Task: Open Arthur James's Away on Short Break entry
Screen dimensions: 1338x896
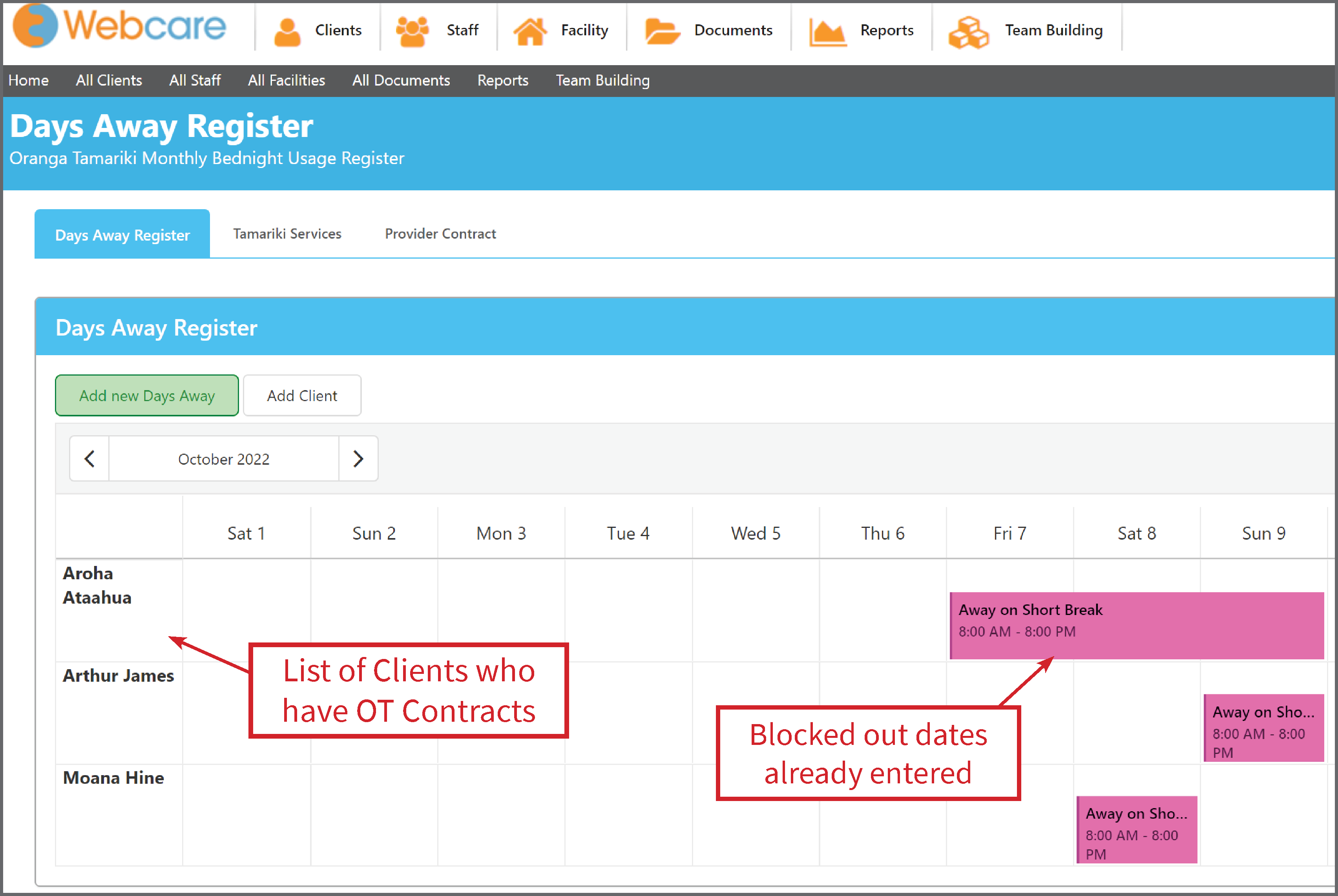Action: click(x=1263, y=727)
